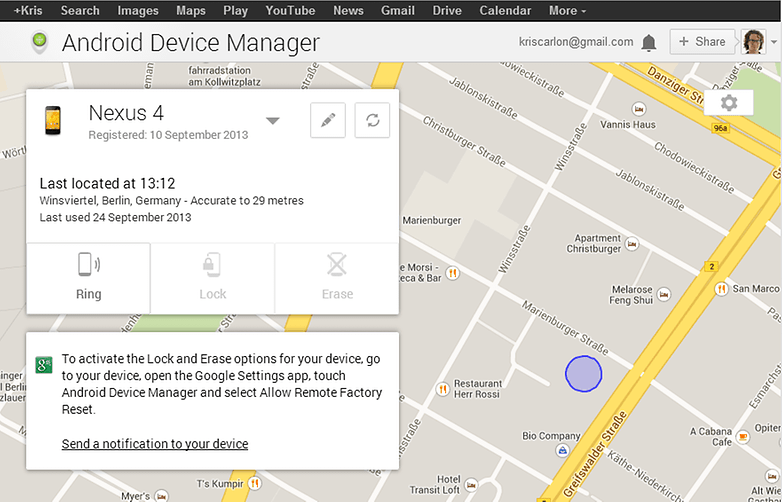Click the Lock device option
782x502 pixels.
[x=212, y=278]
